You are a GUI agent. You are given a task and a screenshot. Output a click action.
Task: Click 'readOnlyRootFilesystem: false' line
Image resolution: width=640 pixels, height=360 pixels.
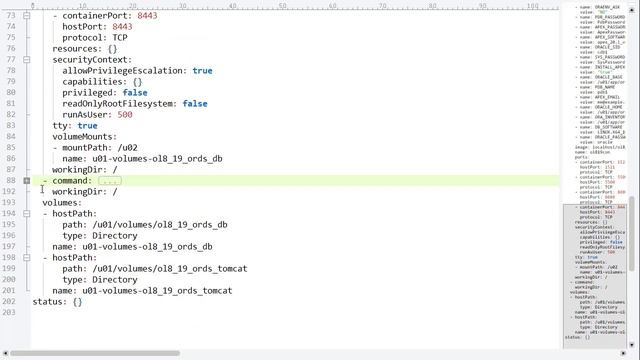[135, 104]
